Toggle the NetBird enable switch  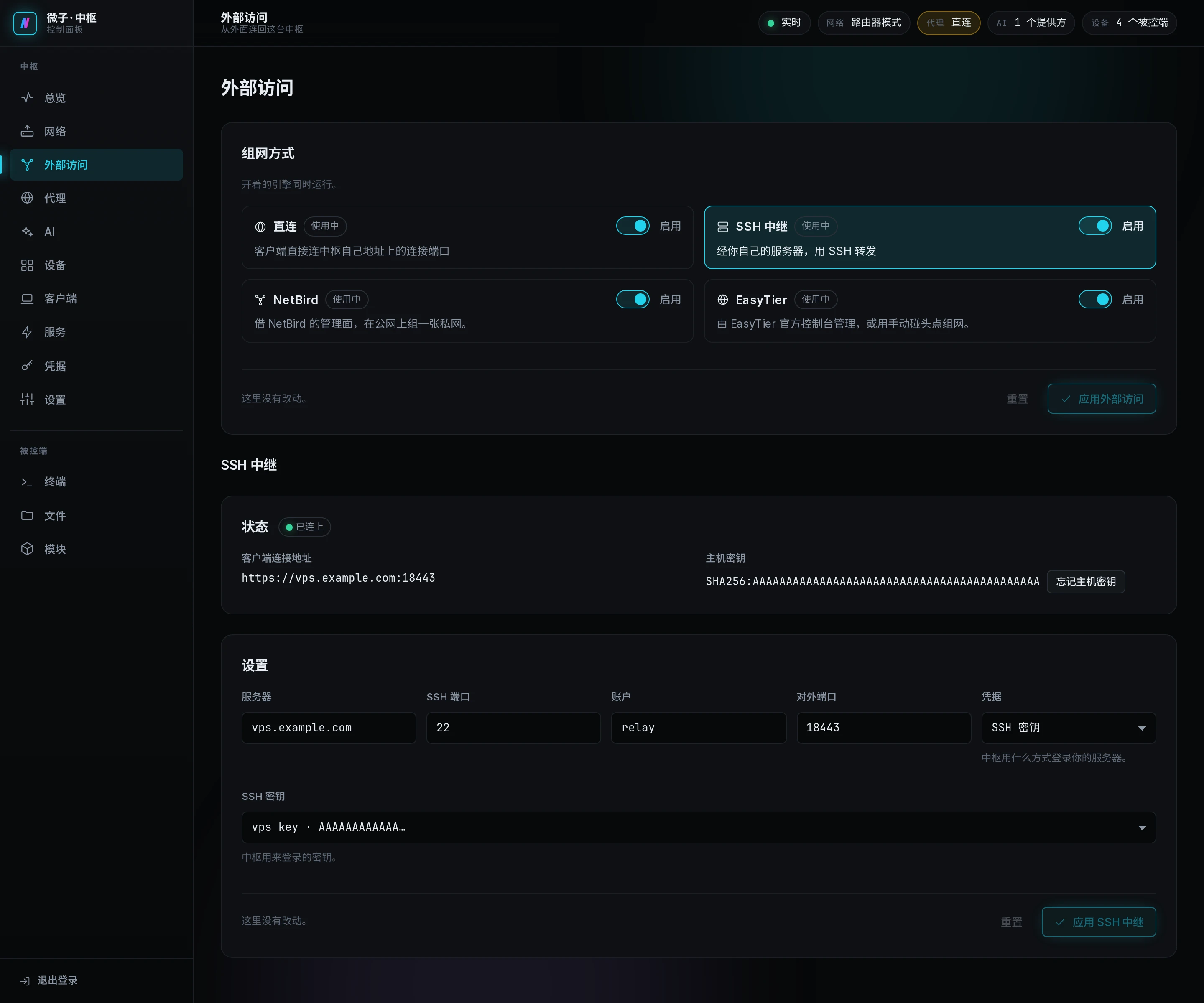(633, 299)
